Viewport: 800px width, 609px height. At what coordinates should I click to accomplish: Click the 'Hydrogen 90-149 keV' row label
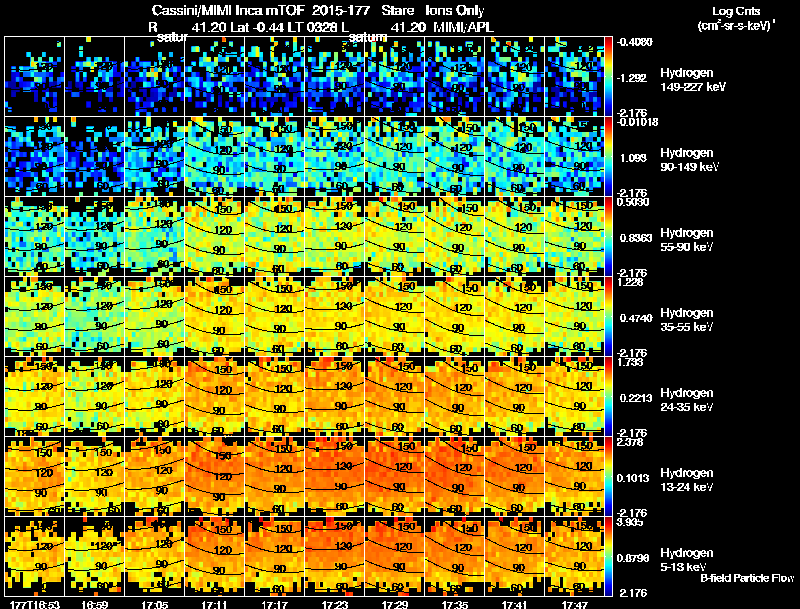689,160
